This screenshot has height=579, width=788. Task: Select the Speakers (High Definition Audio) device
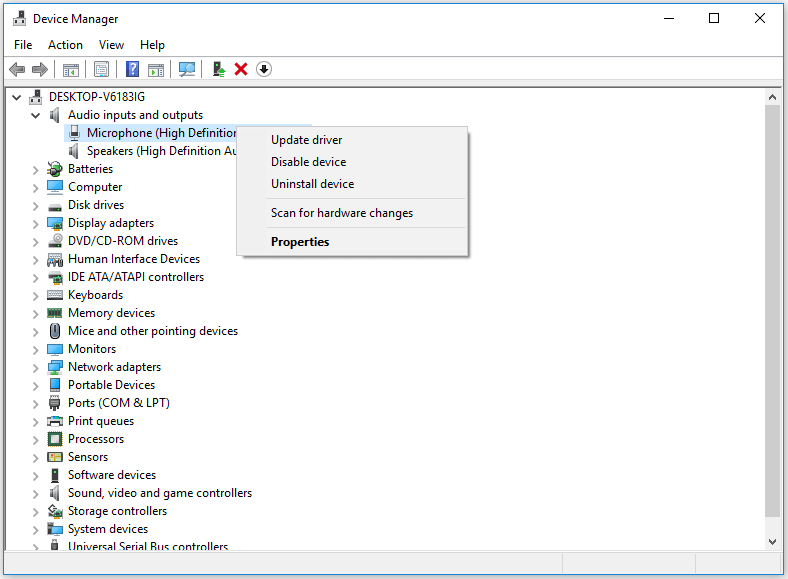coord(161,151)
